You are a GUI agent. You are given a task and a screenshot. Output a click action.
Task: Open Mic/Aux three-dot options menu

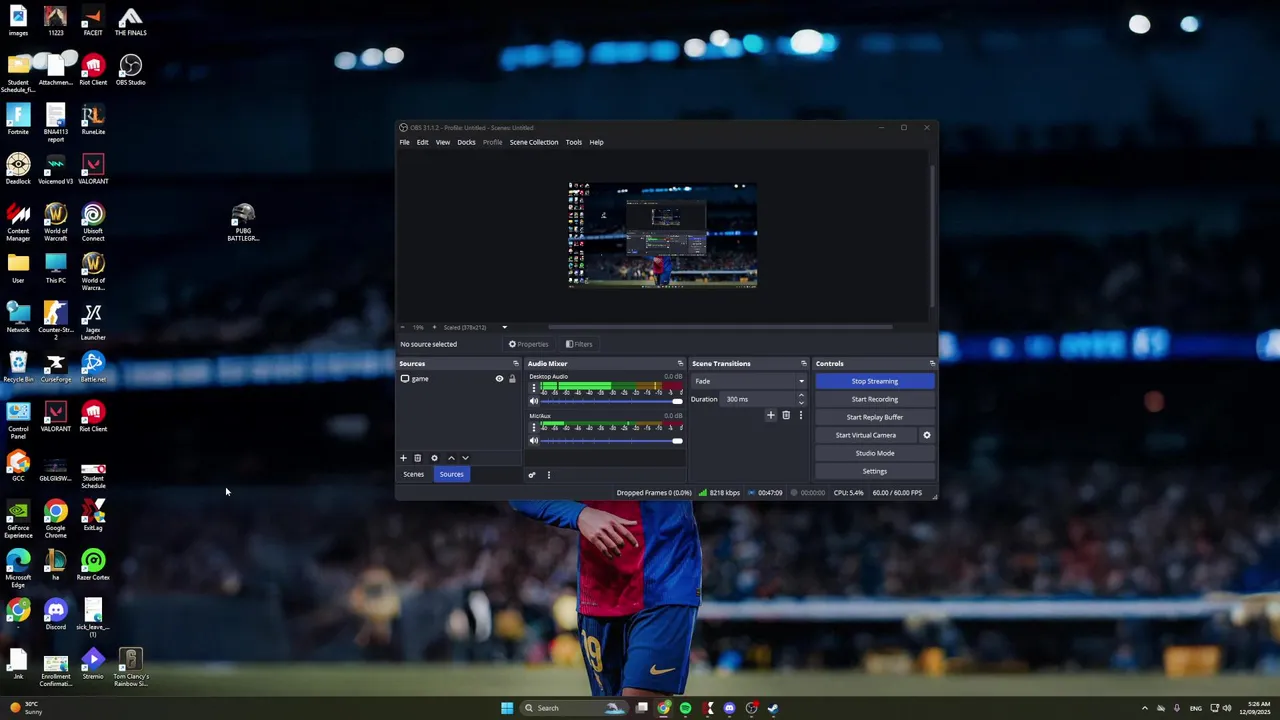click(533, 427)
